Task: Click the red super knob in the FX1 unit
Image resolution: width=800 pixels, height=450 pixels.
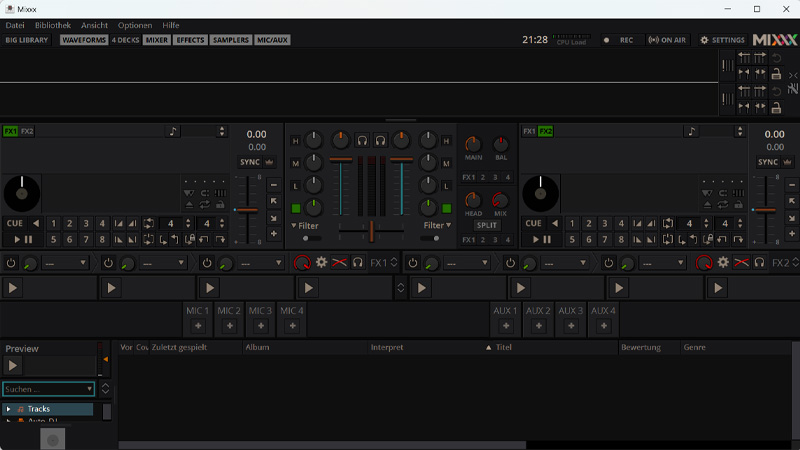Action: pyautogui.click(x=302, y=262)
